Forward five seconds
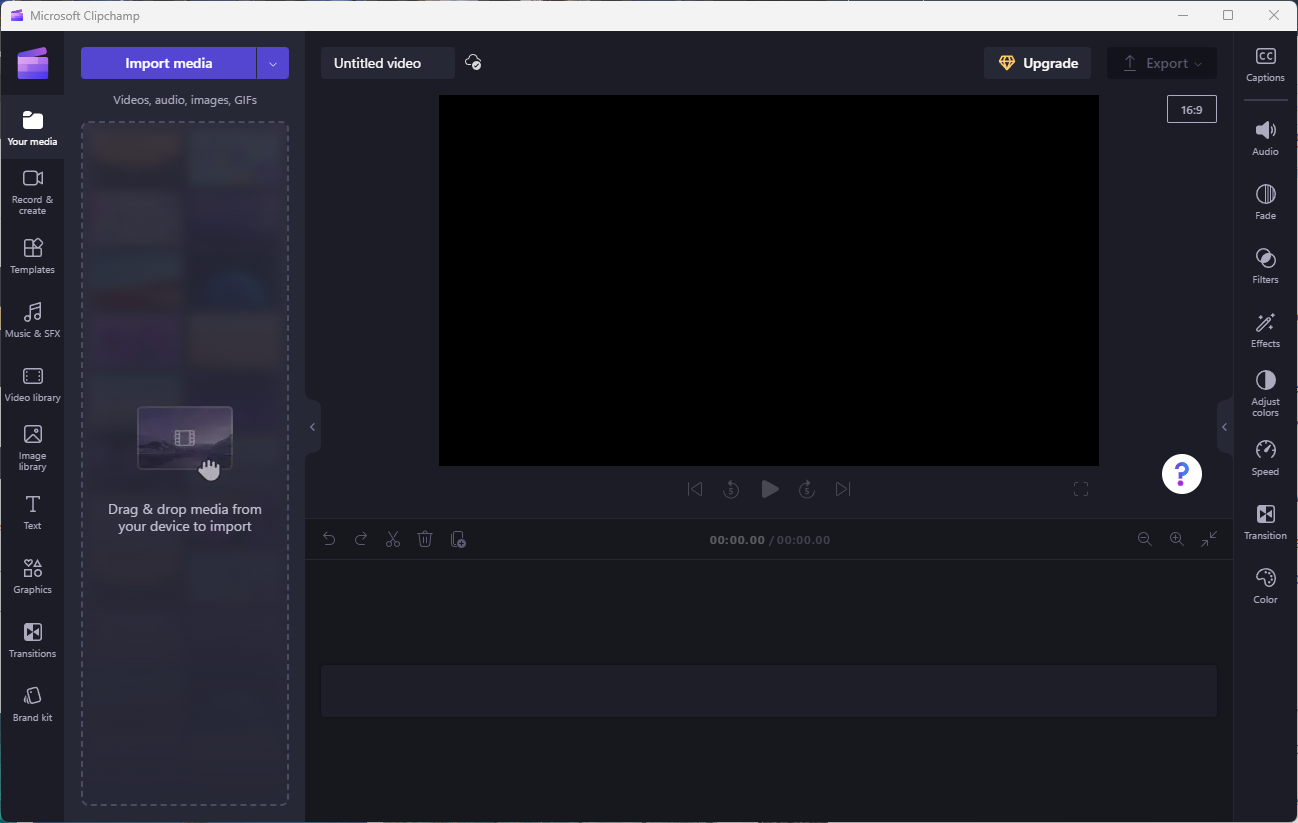The image size is (1298, 823). (806, 489)
